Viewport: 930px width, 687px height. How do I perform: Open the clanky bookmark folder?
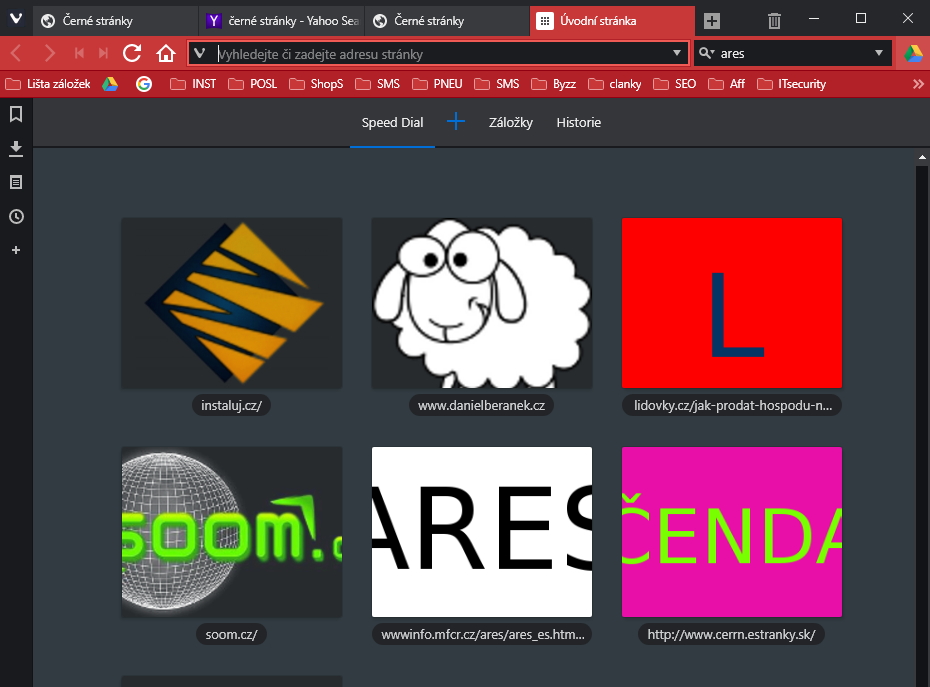click(614, 84)
